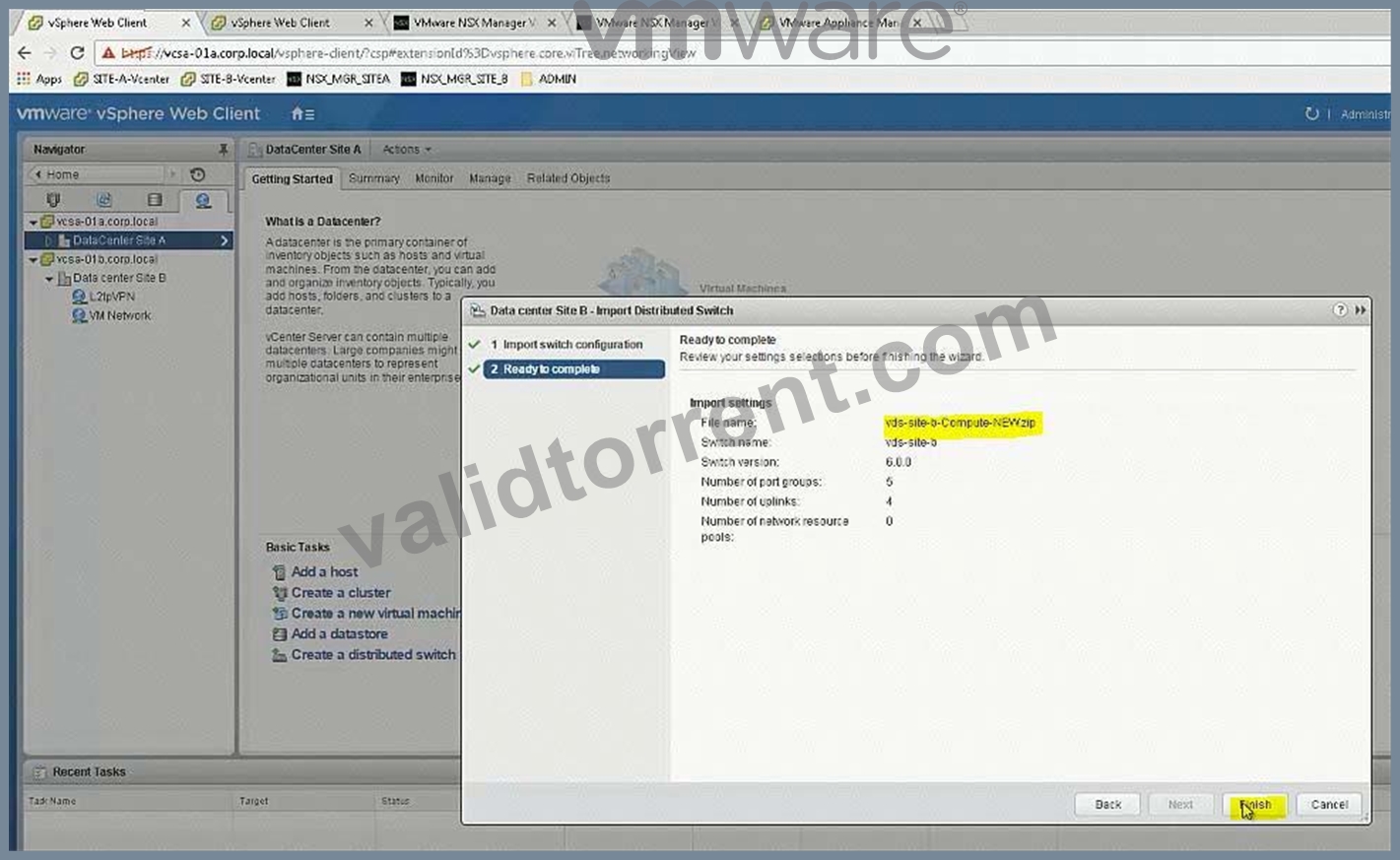
Task: Go back to Home in Navigator
Action: (100, 174)
